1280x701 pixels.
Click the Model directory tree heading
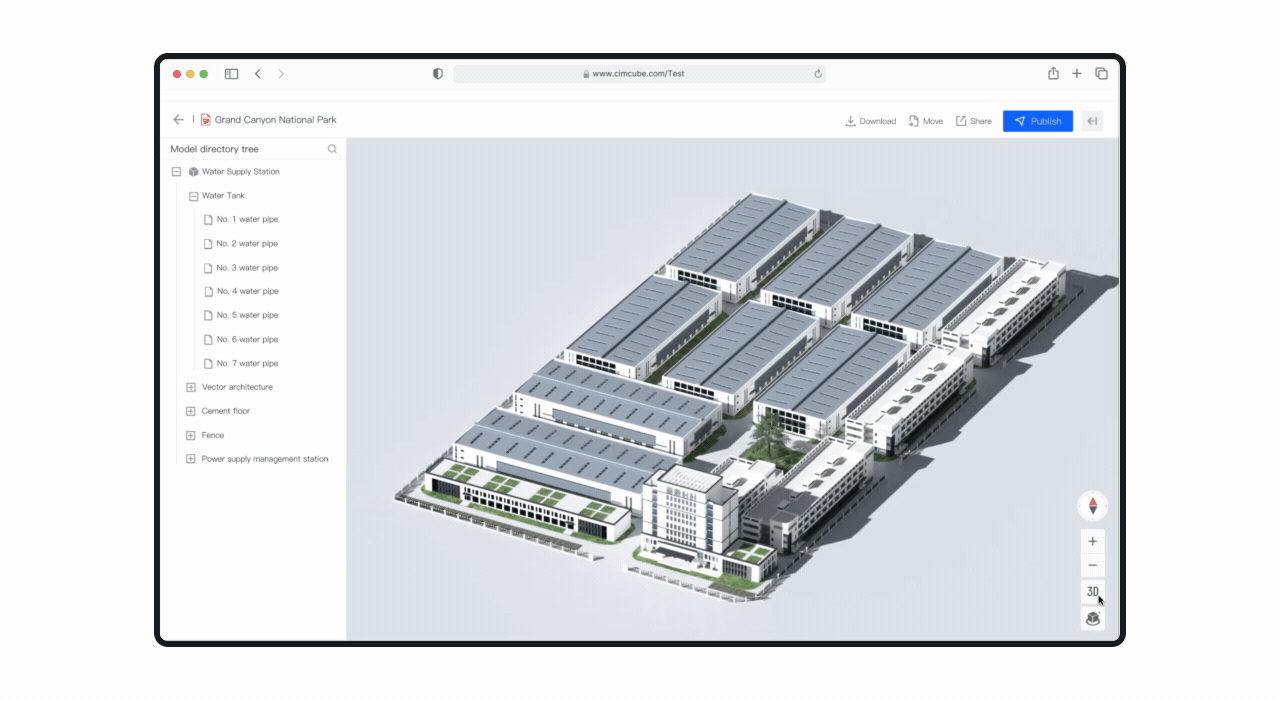pos(214,149)
